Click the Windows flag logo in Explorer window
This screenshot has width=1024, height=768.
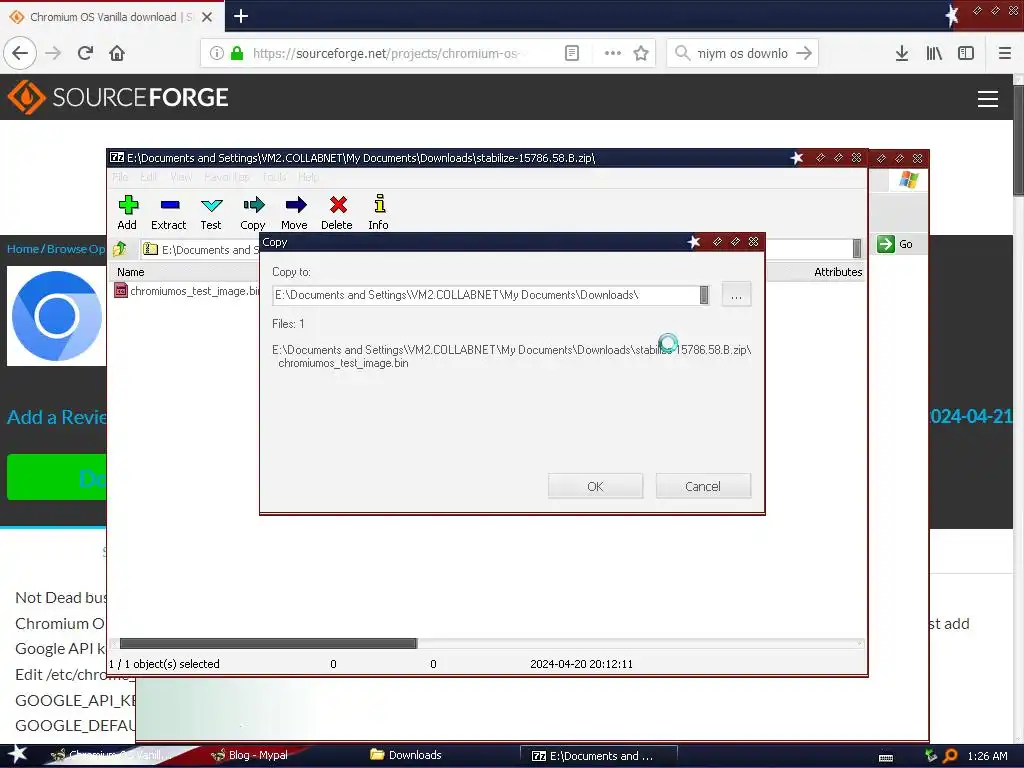[x=908, y=180]
